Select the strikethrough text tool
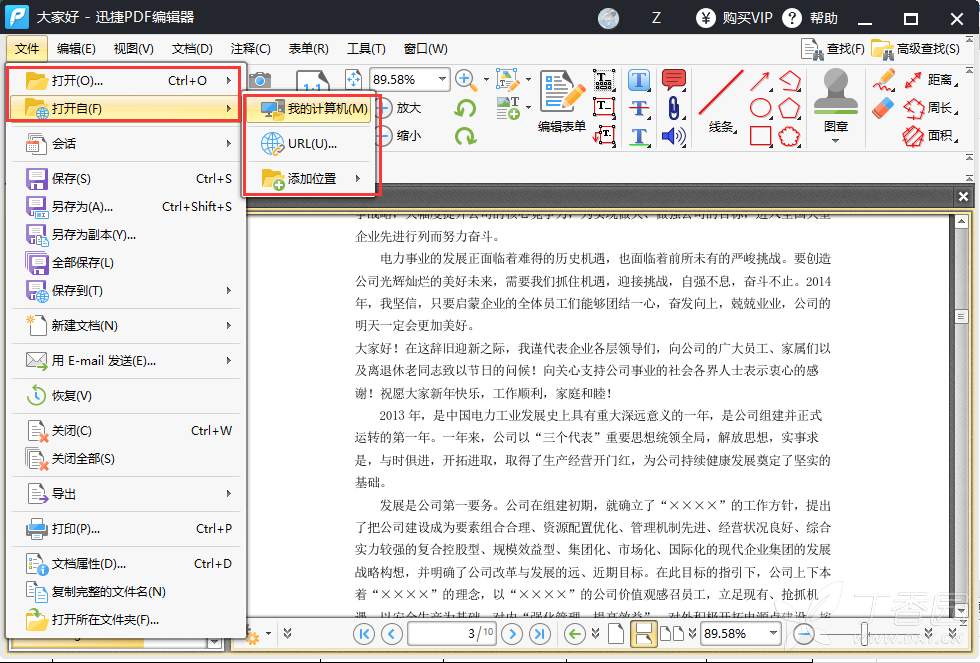The height and width of the screenshot is (663, 980). click(639, 109)
